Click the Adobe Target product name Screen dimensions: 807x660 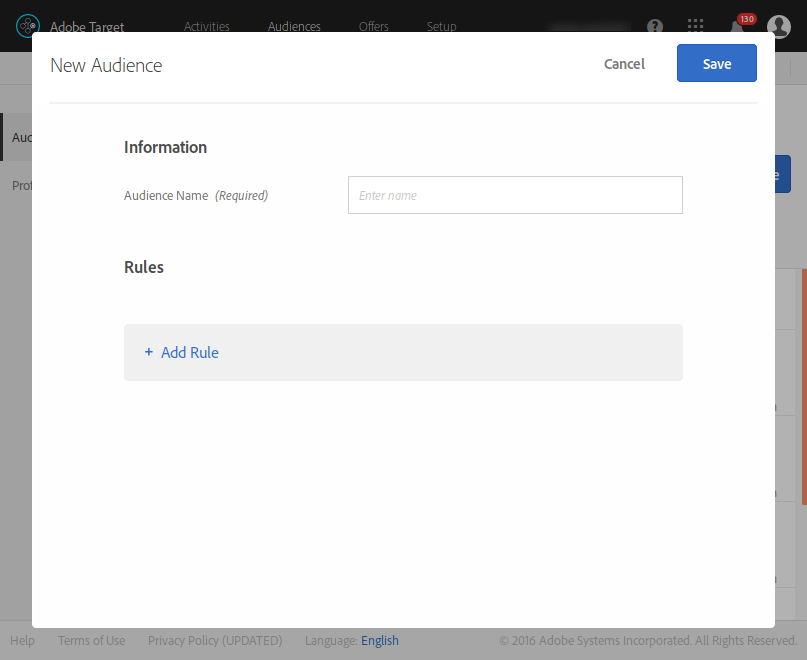pos(87,27)
